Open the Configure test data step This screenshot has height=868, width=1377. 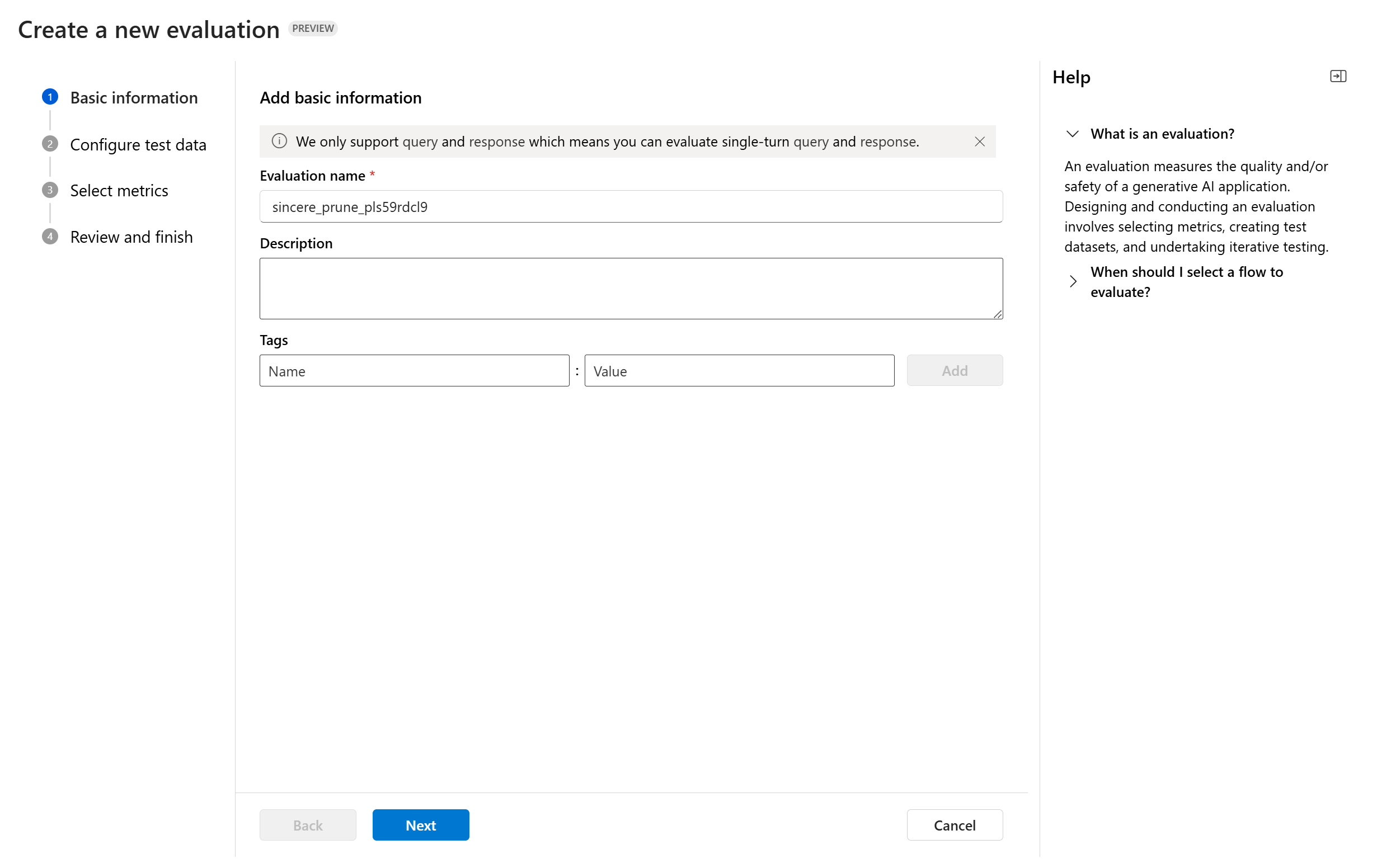[x=138, y=144]
